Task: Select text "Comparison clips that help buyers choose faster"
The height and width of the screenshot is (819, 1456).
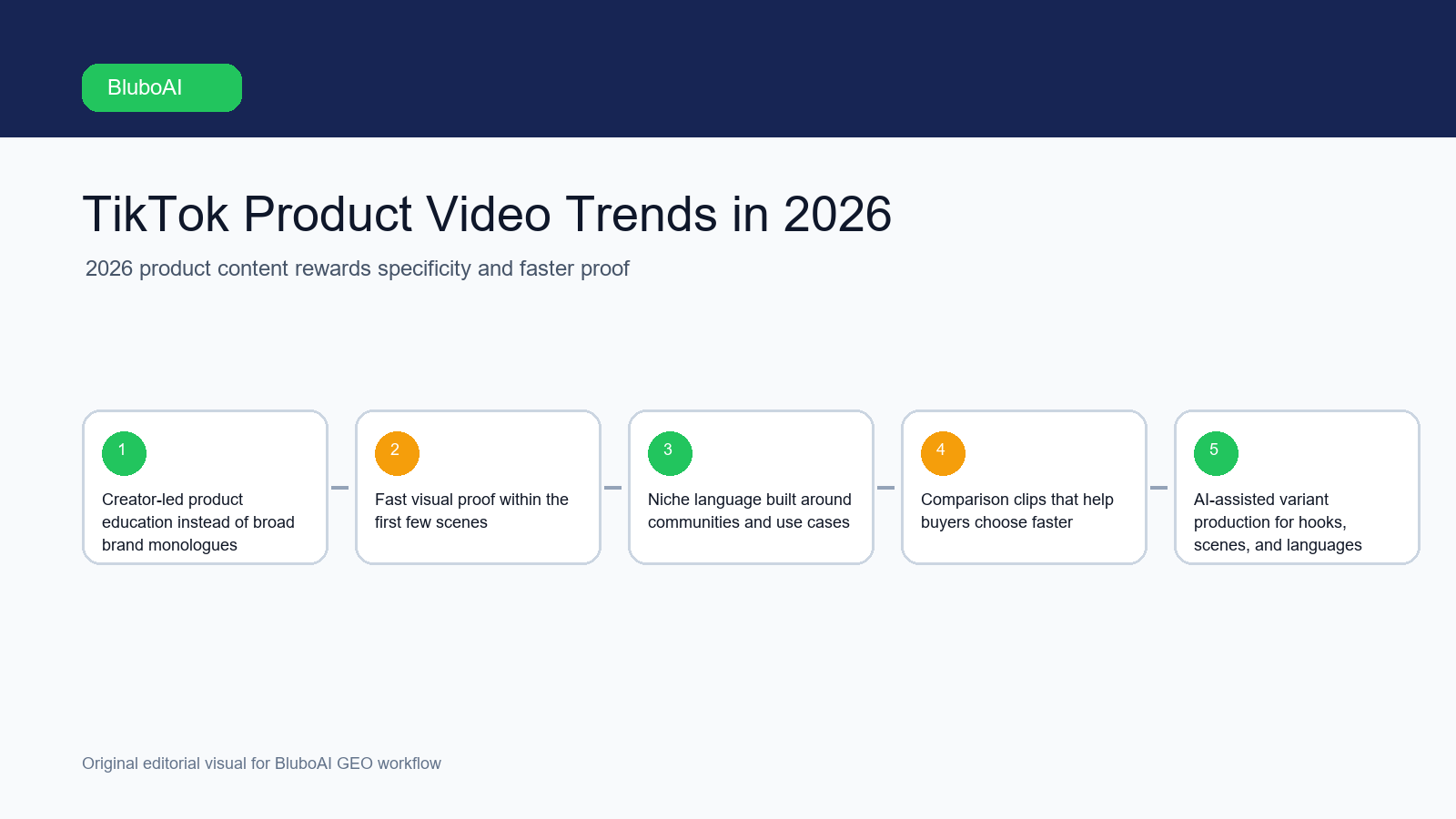Action: (1017, 511)
